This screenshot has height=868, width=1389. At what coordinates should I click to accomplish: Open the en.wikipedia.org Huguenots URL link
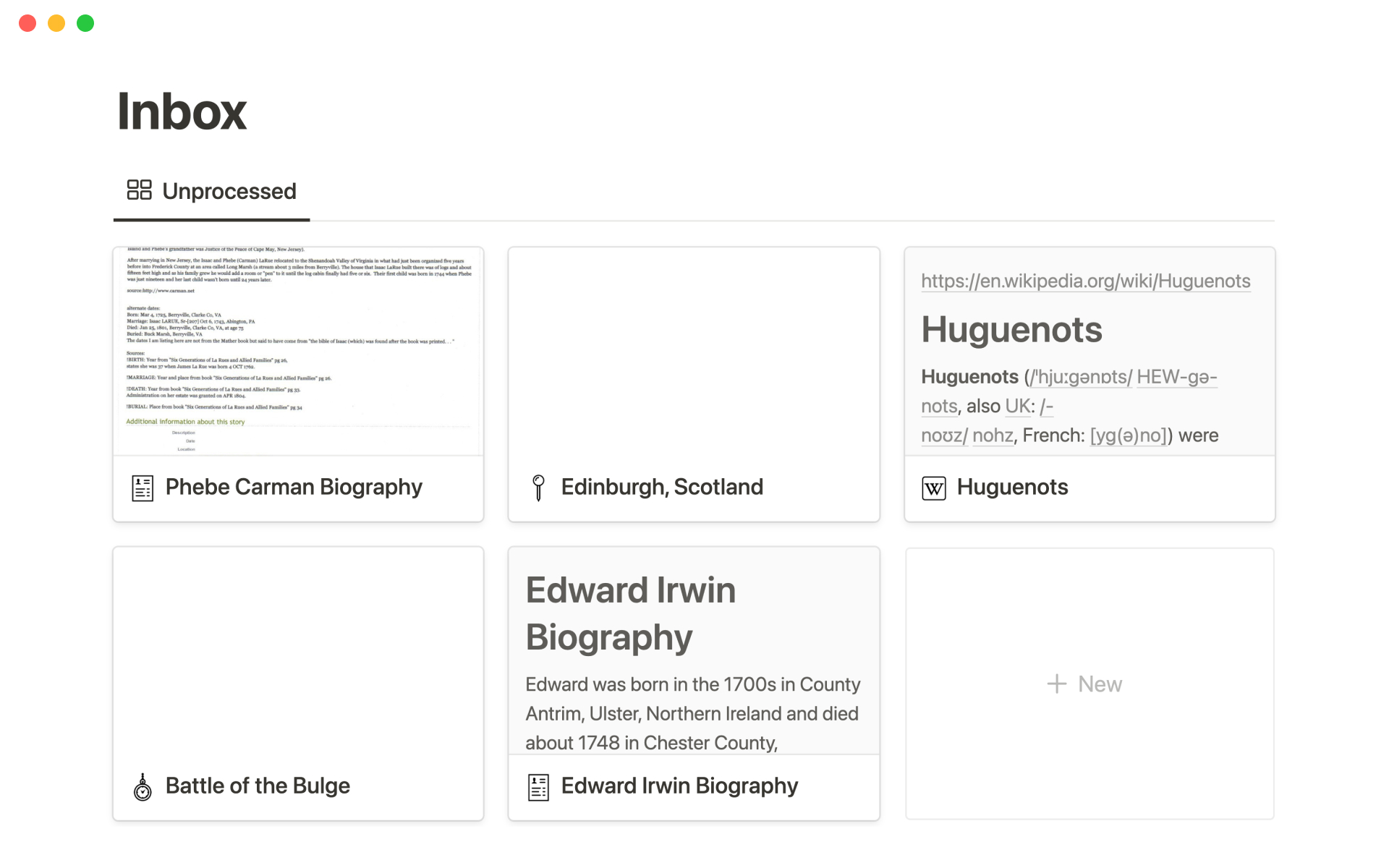1085,281
